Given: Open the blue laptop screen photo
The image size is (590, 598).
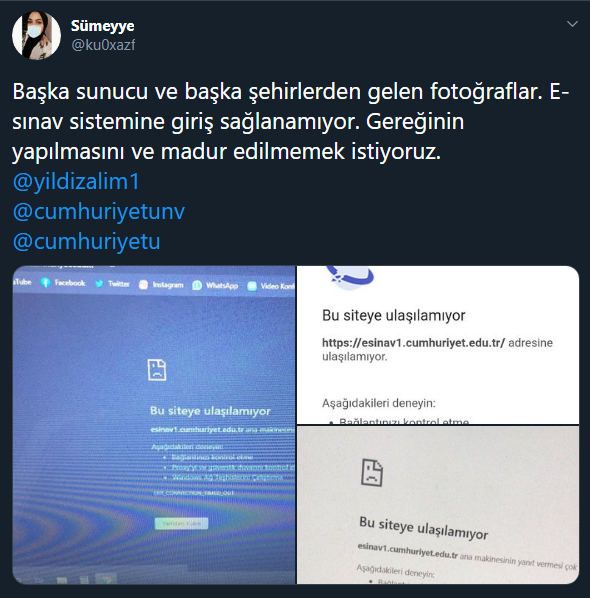Looking at the screenshot, I should tap(154, 425).
